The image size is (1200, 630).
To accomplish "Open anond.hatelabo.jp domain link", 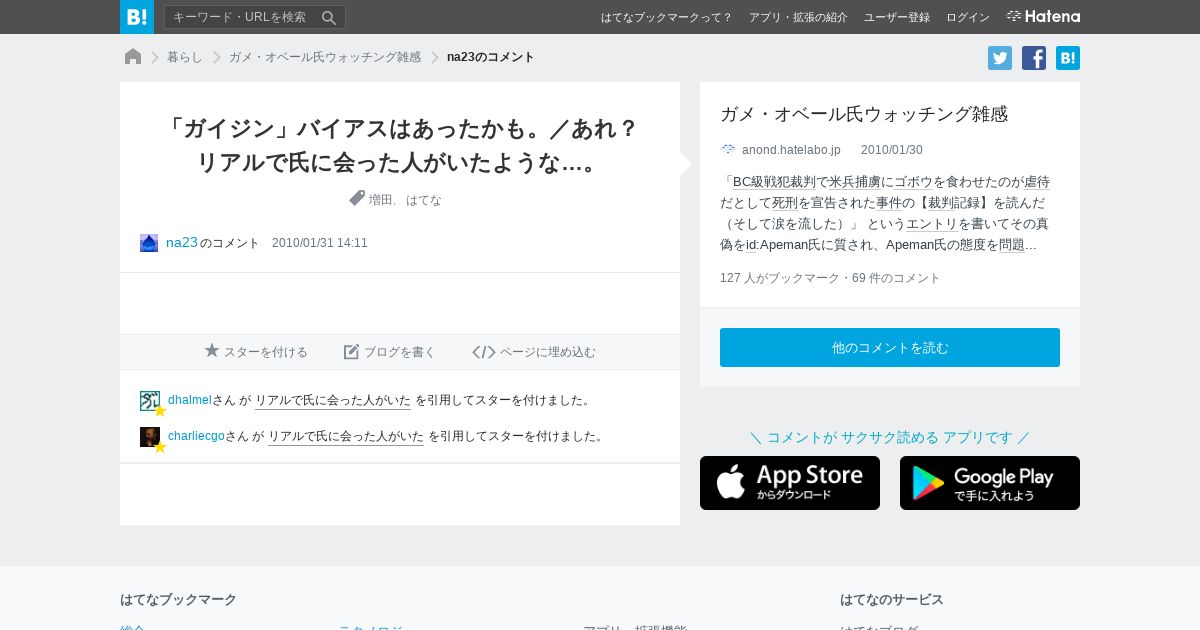I will tap(791, 150).
